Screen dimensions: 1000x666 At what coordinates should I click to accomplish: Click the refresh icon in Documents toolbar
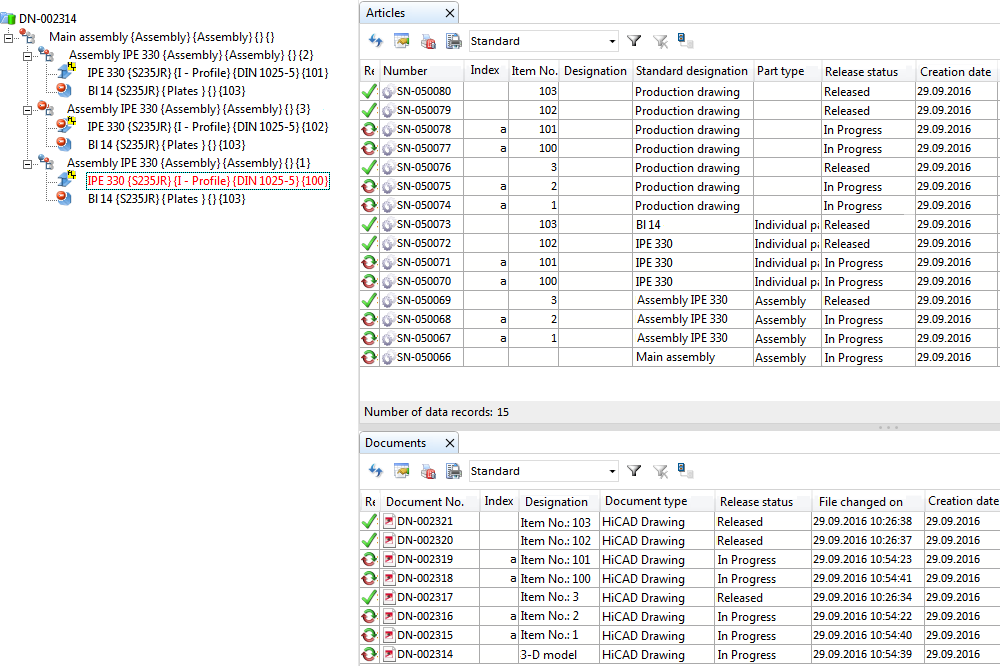point(376,471)
